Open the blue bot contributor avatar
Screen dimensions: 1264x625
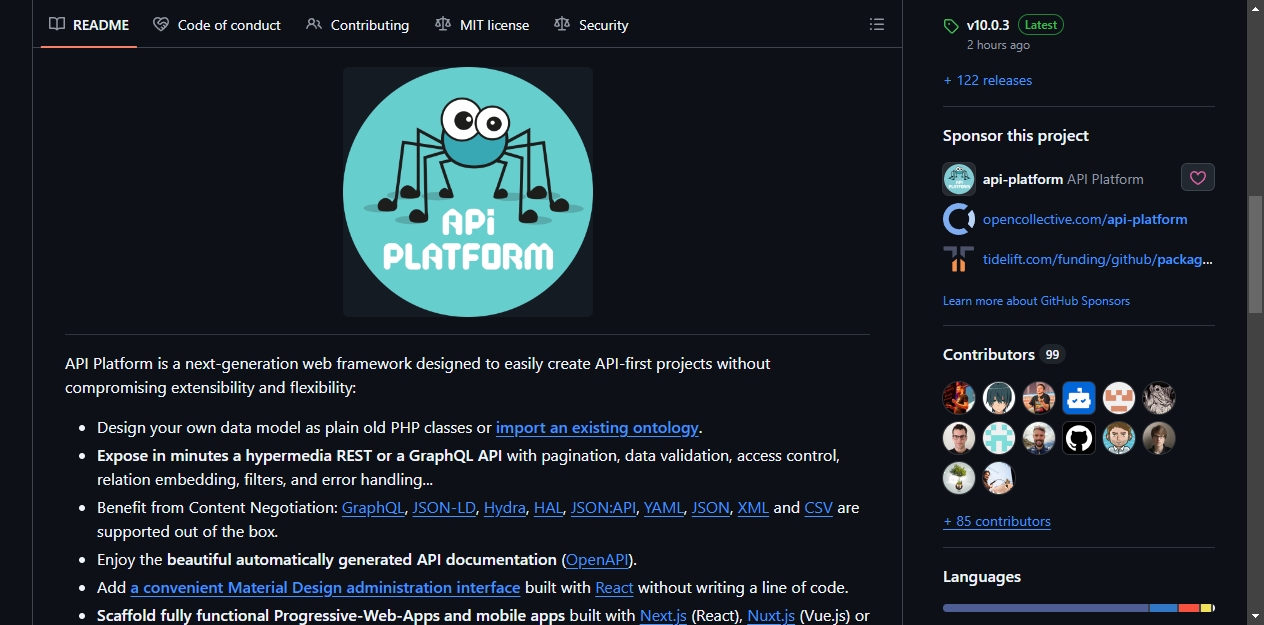[1079, 398]
